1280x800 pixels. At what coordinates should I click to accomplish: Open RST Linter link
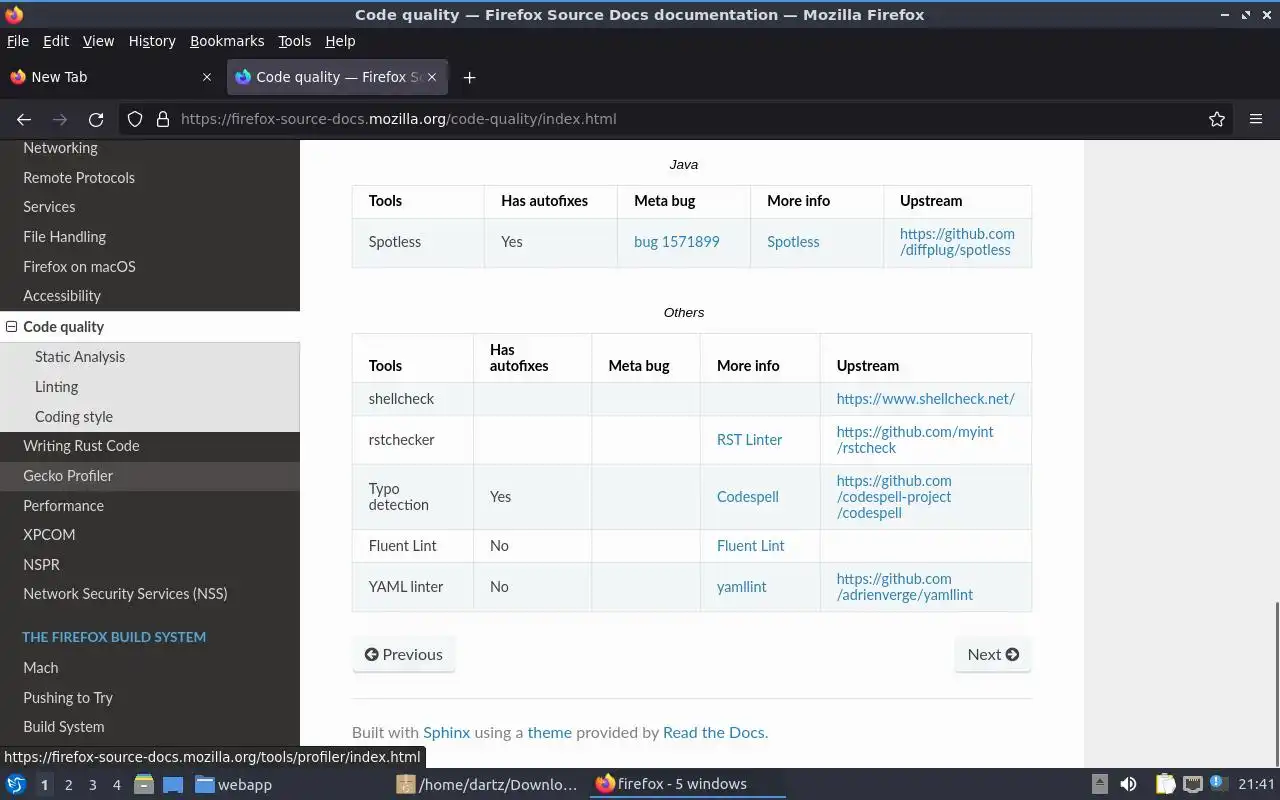point(749,440)
